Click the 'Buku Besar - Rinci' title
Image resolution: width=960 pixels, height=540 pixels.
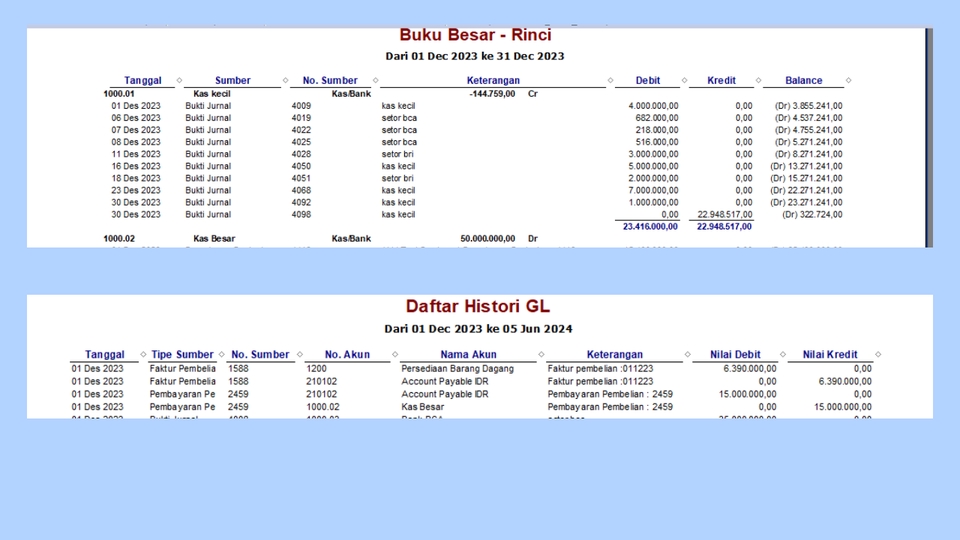(475, 35)
